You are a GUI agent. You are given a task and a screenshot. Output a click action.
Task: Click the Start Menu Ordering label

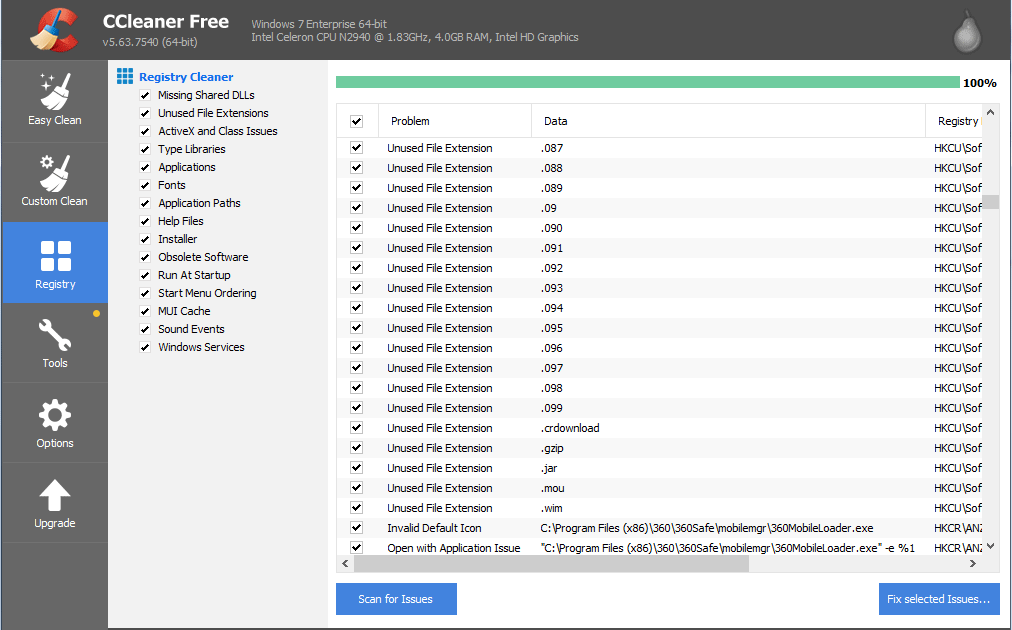[x=207, y=293]
